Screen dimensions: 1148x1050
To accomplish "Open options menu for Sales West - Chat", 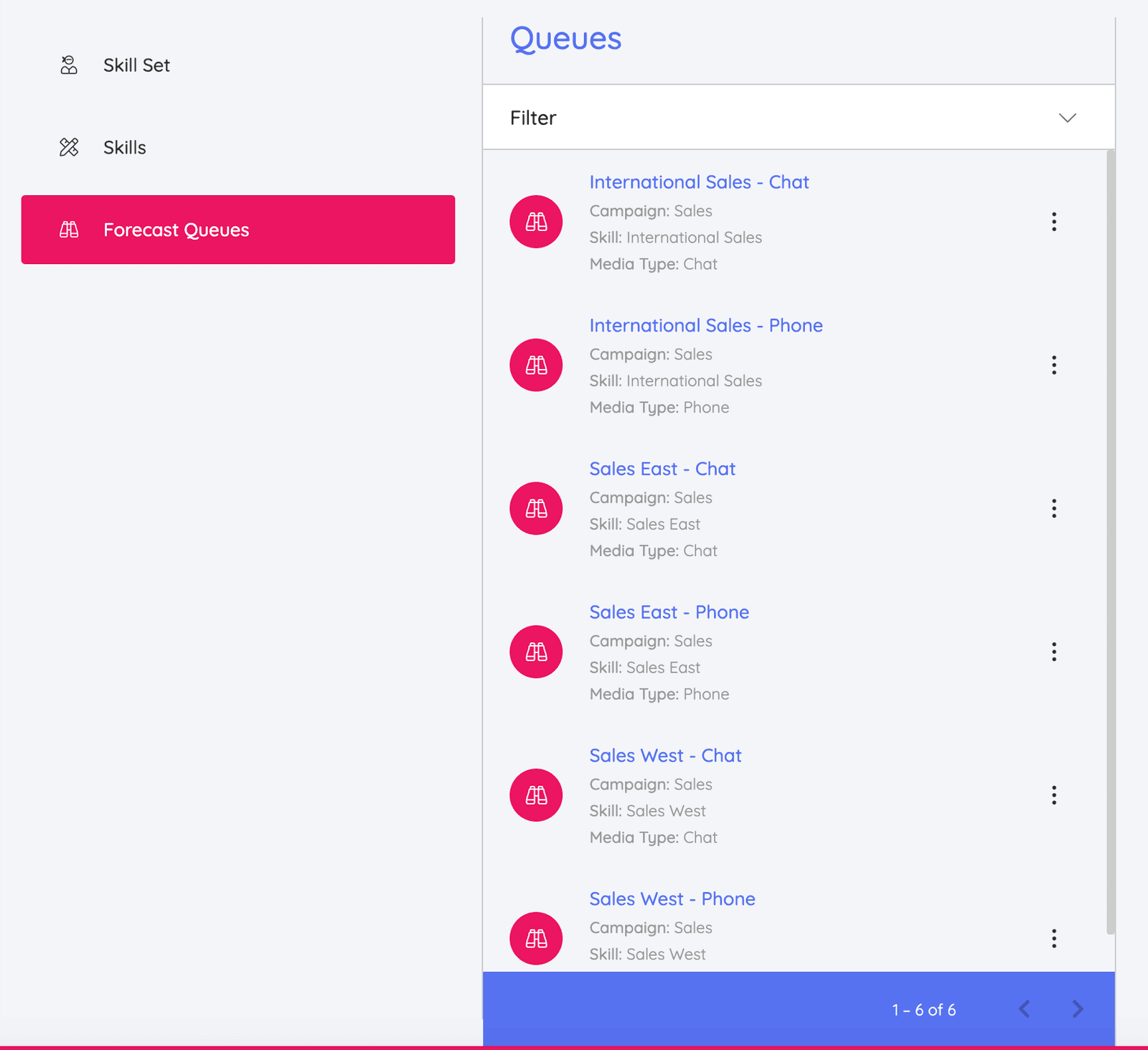I will coord(1054,795).
